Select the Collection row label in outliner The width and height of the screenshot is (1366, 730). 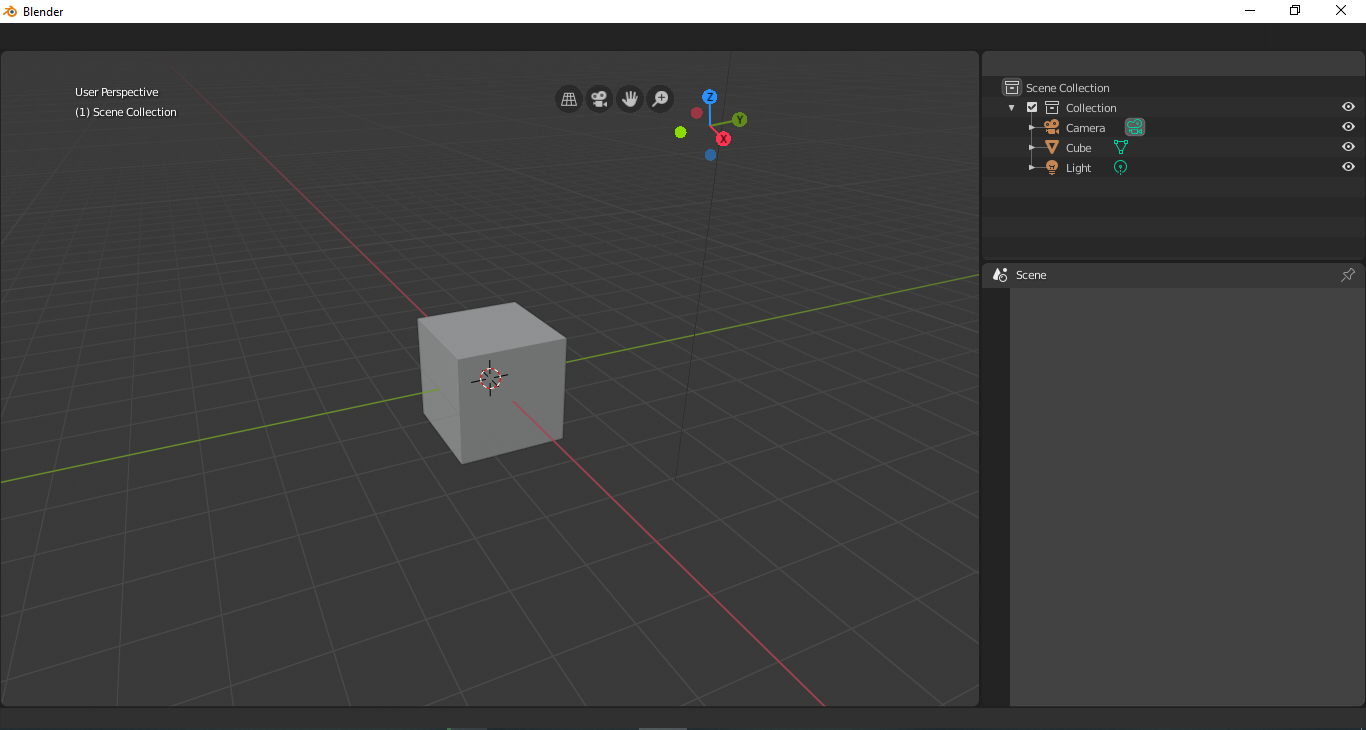click(1091, 108)
